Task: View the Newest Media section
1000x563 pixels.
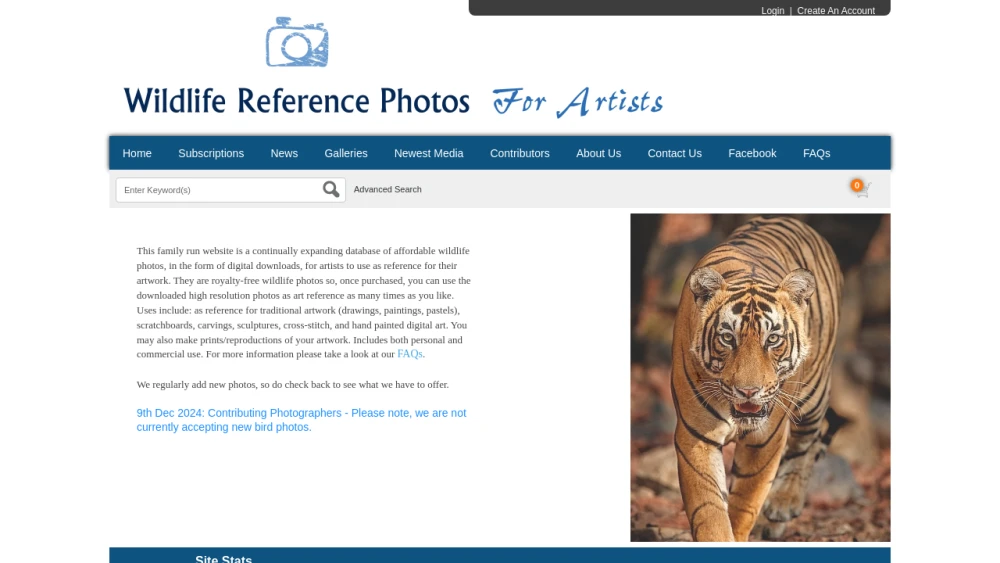Action: tap(429, 153)
